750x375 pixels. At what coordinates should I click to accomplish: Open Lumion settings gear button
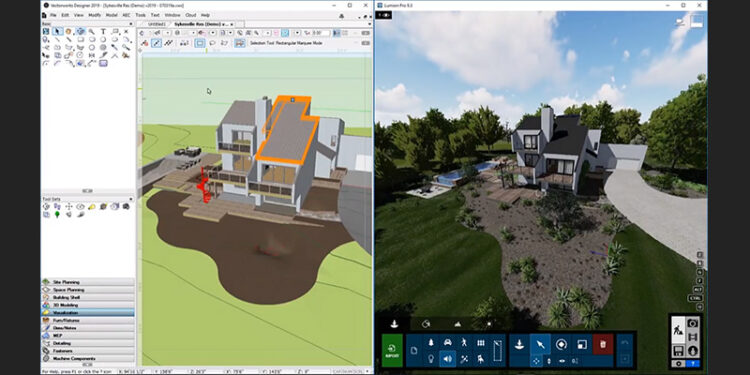[678, 364]
